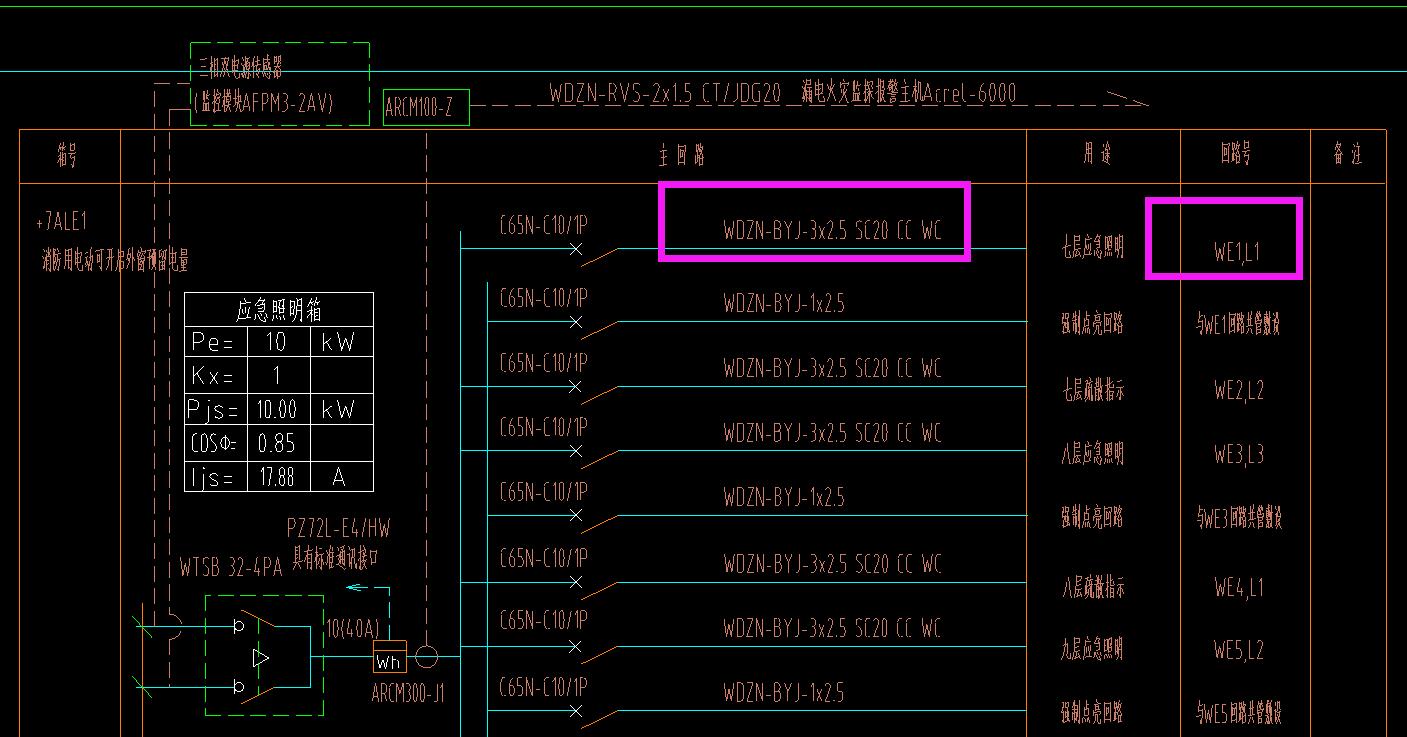Select the 与WE1回路共管敷设 note
1407x737 pixels.
(1239, 324)
